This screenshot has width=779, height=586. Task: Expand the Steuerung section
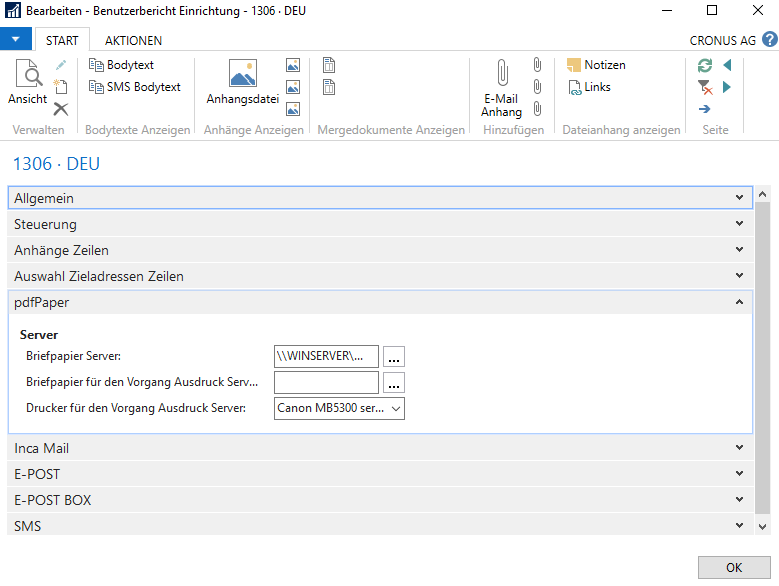(x=381, y=224)
